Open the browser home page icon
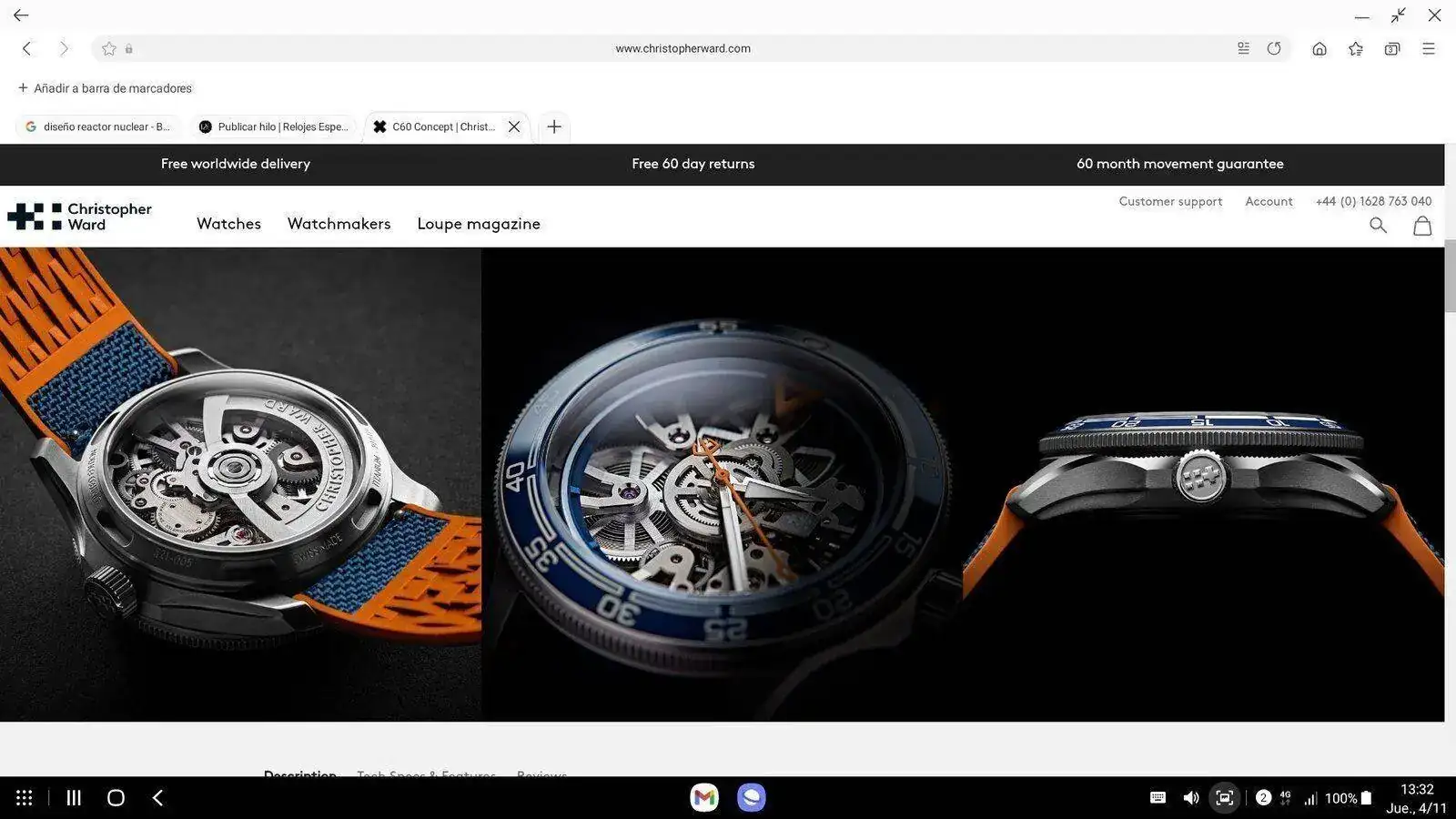1456x819 pixels. 1319,49
